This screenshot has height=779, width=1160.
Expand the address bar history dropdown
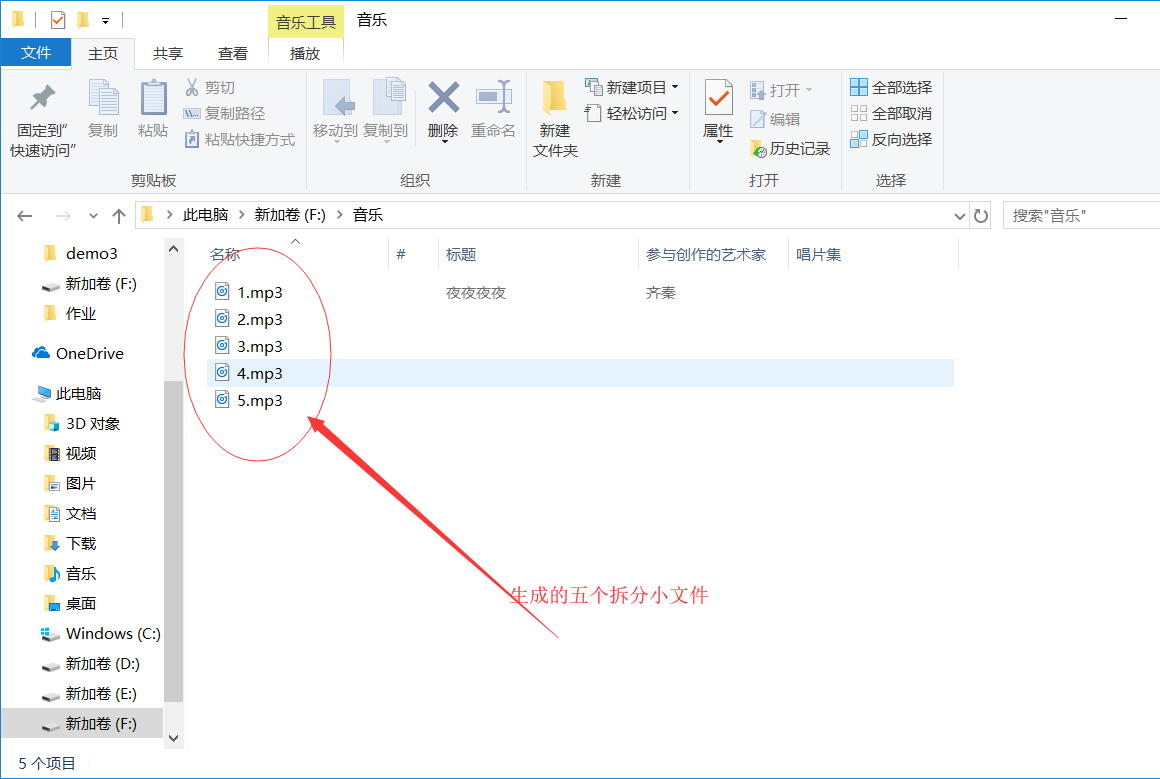click(x=960, y=216)
